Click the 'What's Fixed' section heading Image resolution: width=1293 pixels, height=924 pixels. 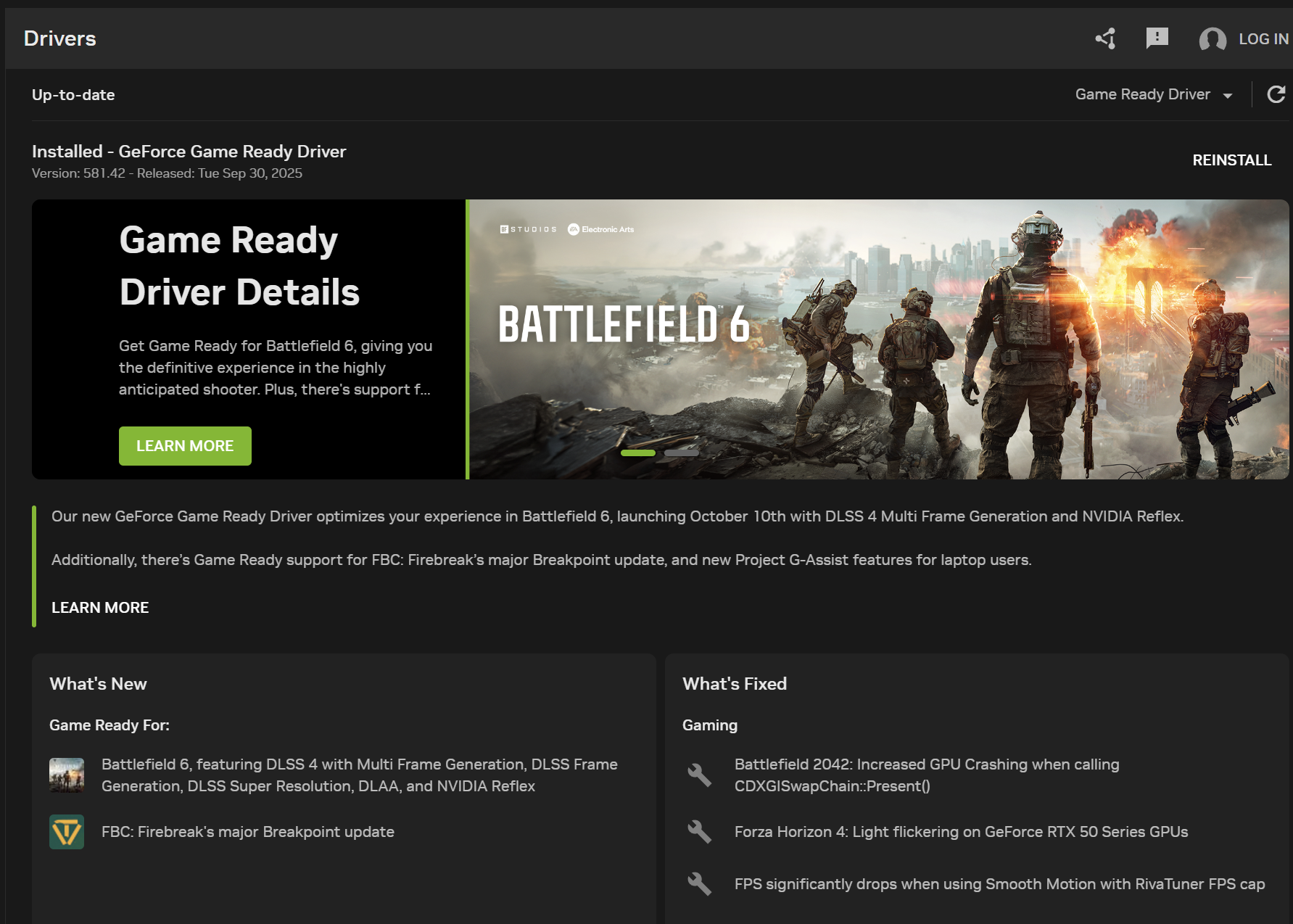pos(735,684)
